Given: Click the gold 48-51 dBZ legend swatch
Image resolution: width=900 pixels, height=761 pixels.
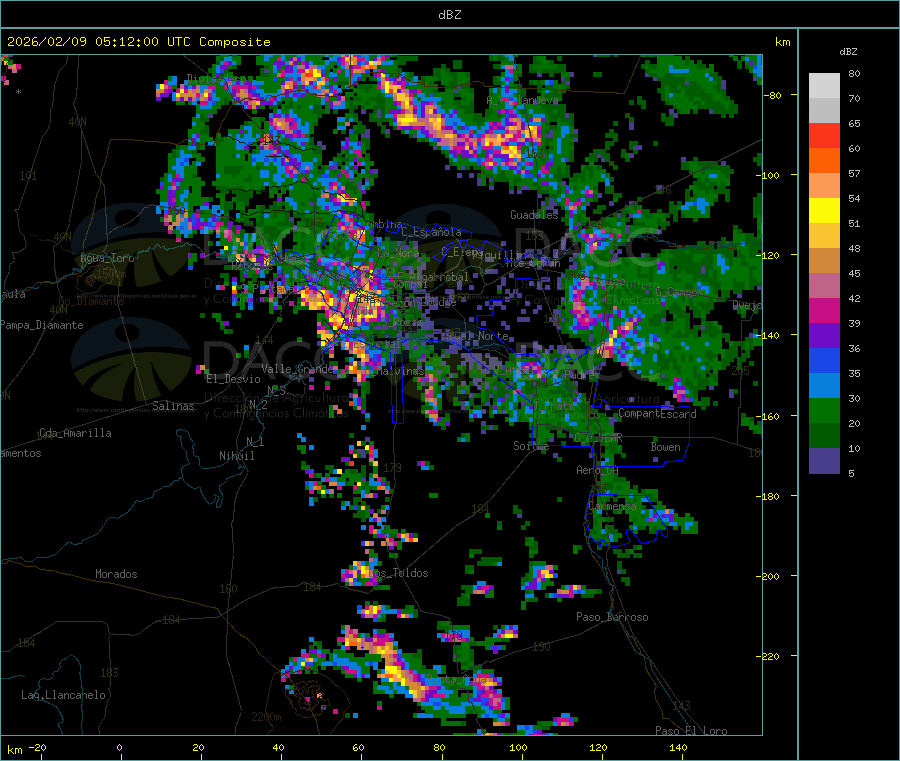Looking at the screenshot, I should click(x=824, y=235).
